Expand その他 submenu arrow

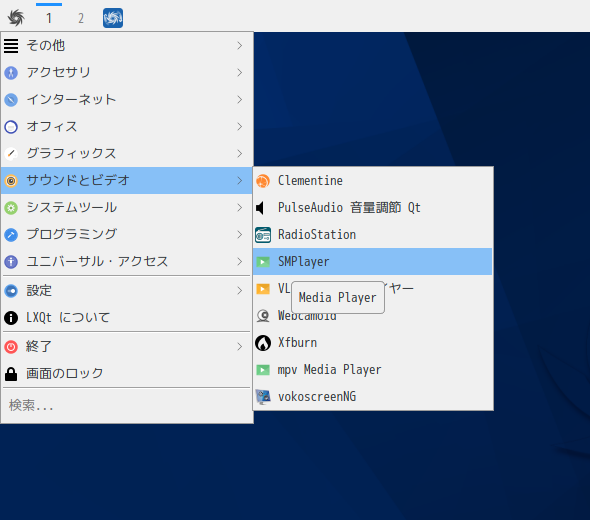coord(240,46)
